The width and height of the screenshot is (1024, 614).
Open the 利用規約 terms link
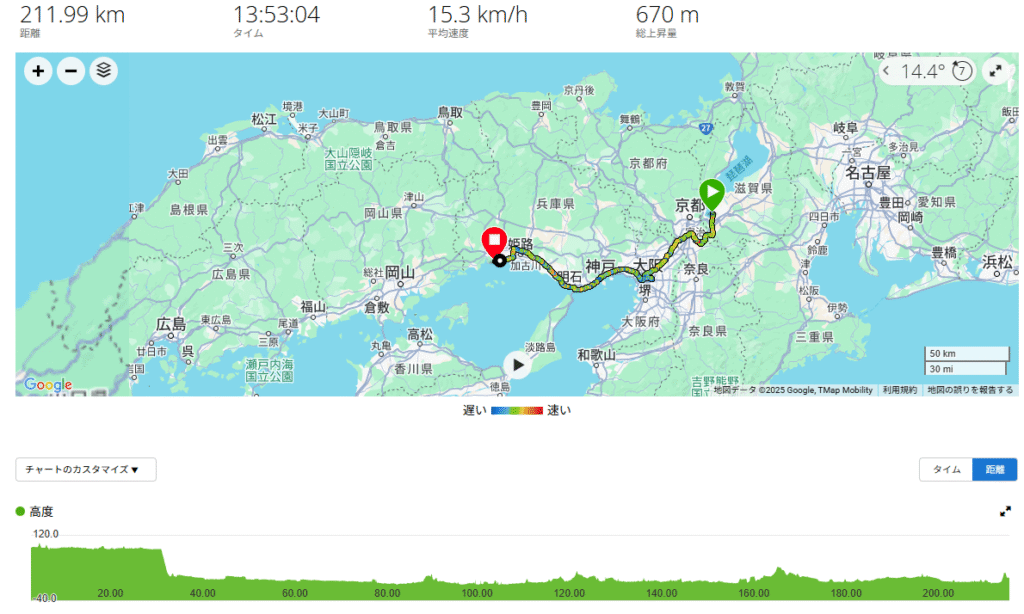click(899, 390)
